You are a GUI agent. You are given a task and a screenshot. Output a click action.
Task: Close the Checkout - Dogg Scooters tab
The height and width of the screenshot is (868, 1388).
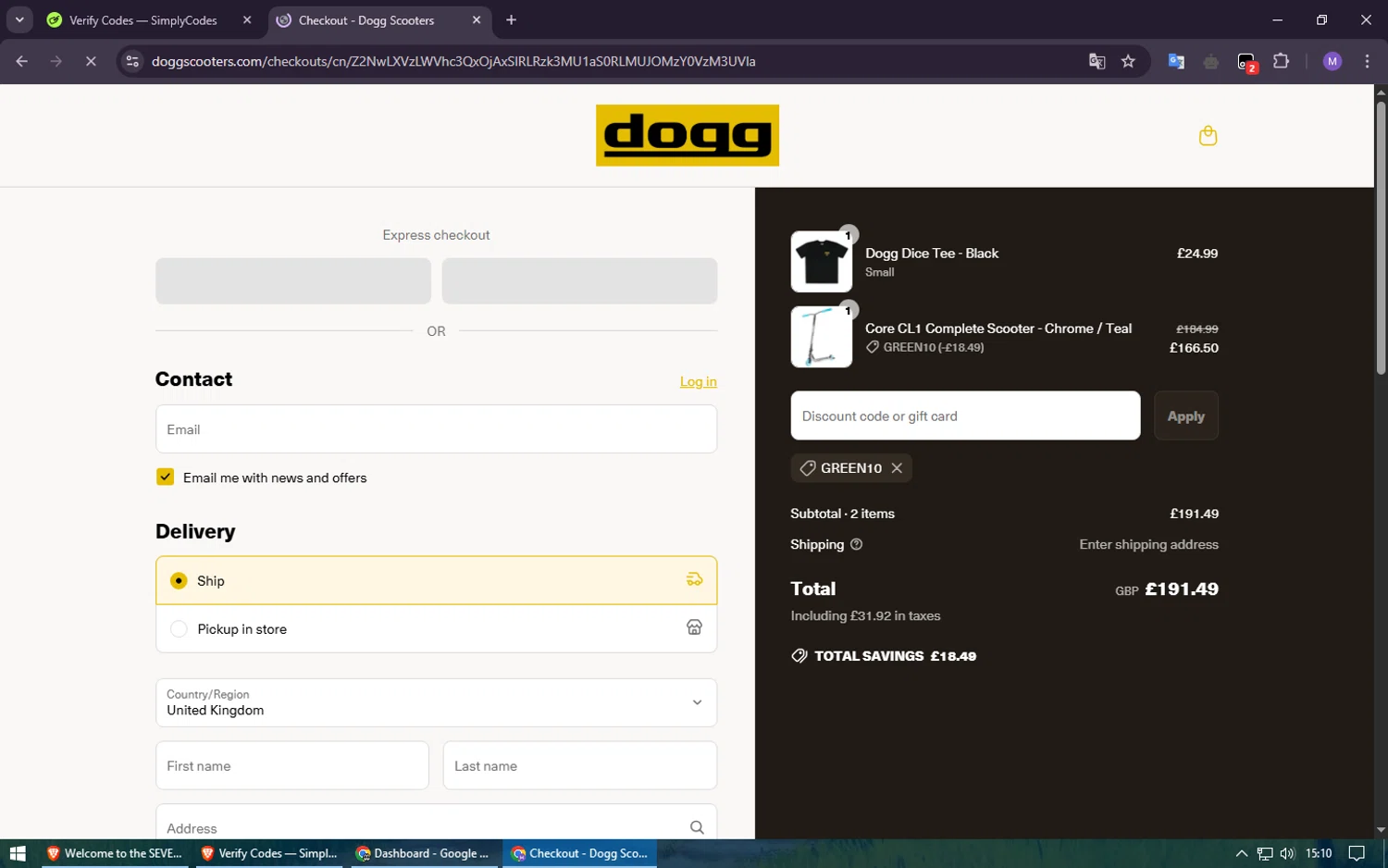477,19
